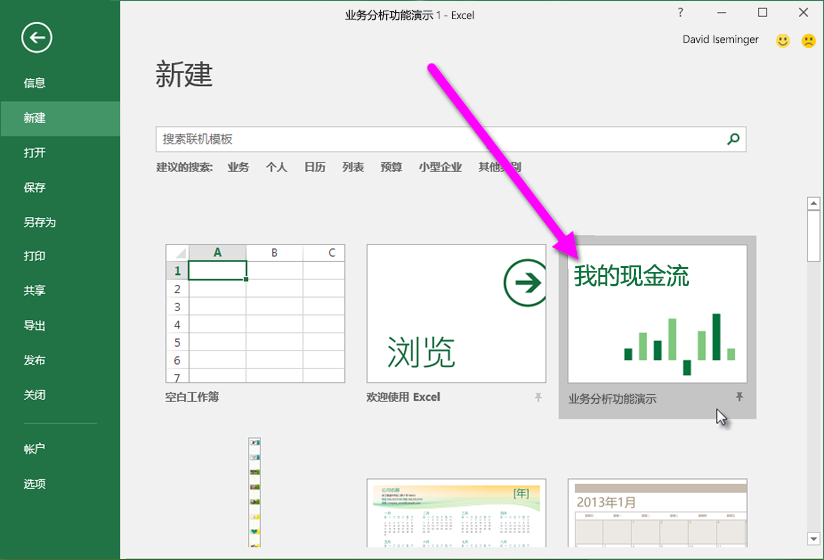Screen dimensions: 824x560
Task: Select the 空白工作簿 template thumbnail
Action: pyautogui.click(x=255, y=314)
